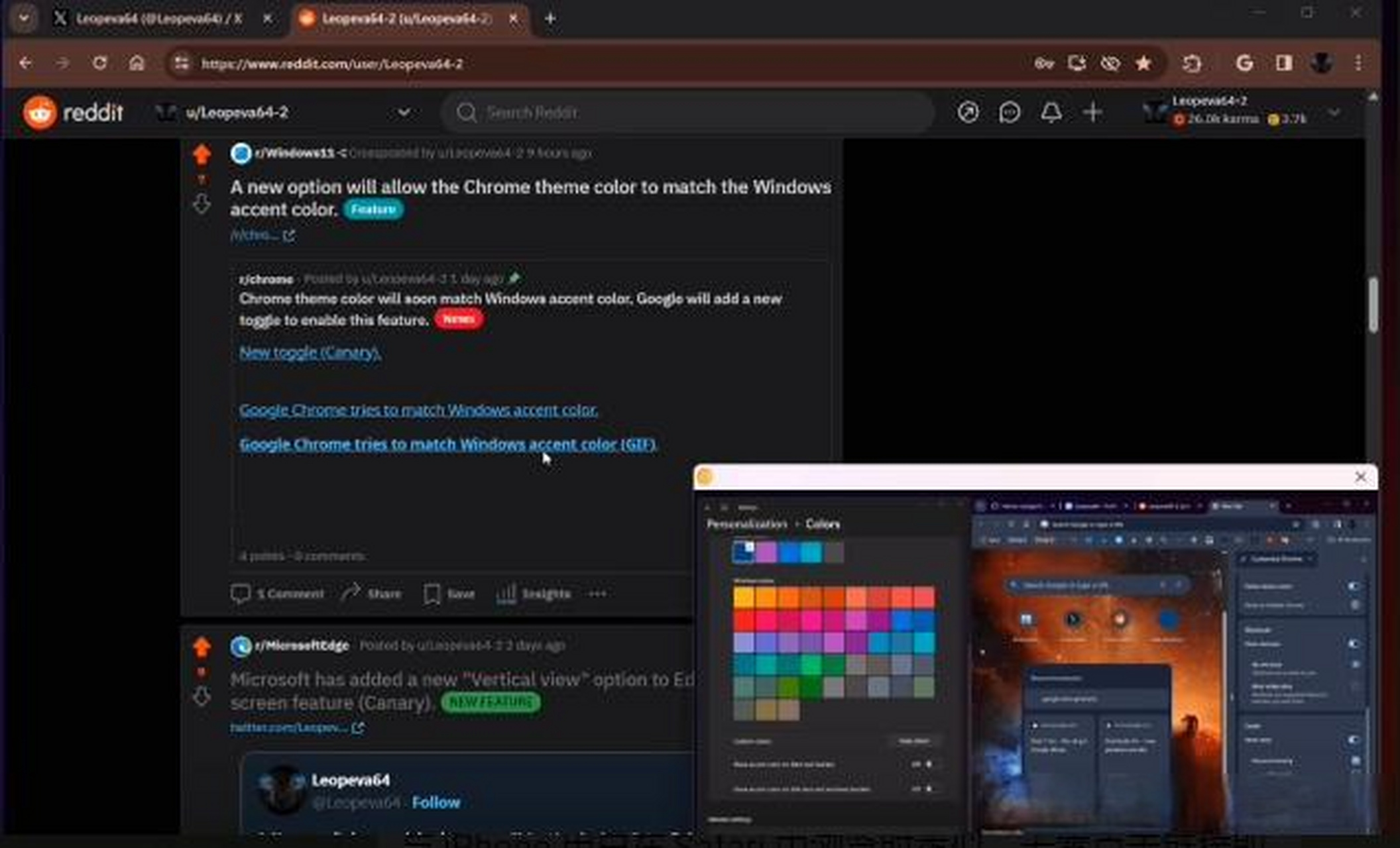Open the r/chrome subreddit link
1400x848 pixels.
coord(266,279)
